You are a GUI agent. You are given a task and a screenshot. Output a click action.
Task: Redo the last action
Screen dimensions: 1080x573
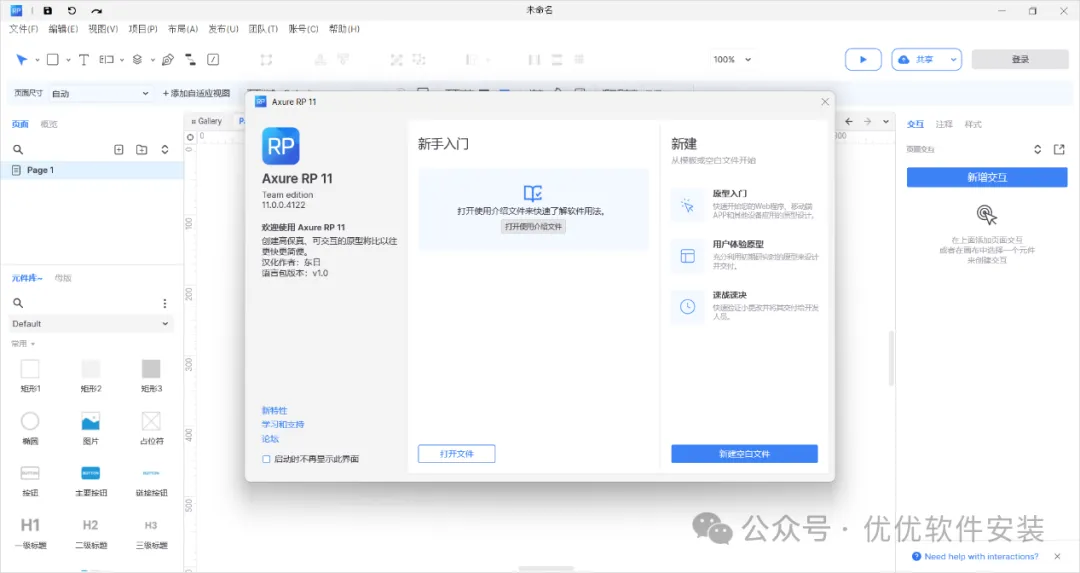pos(96,10)
